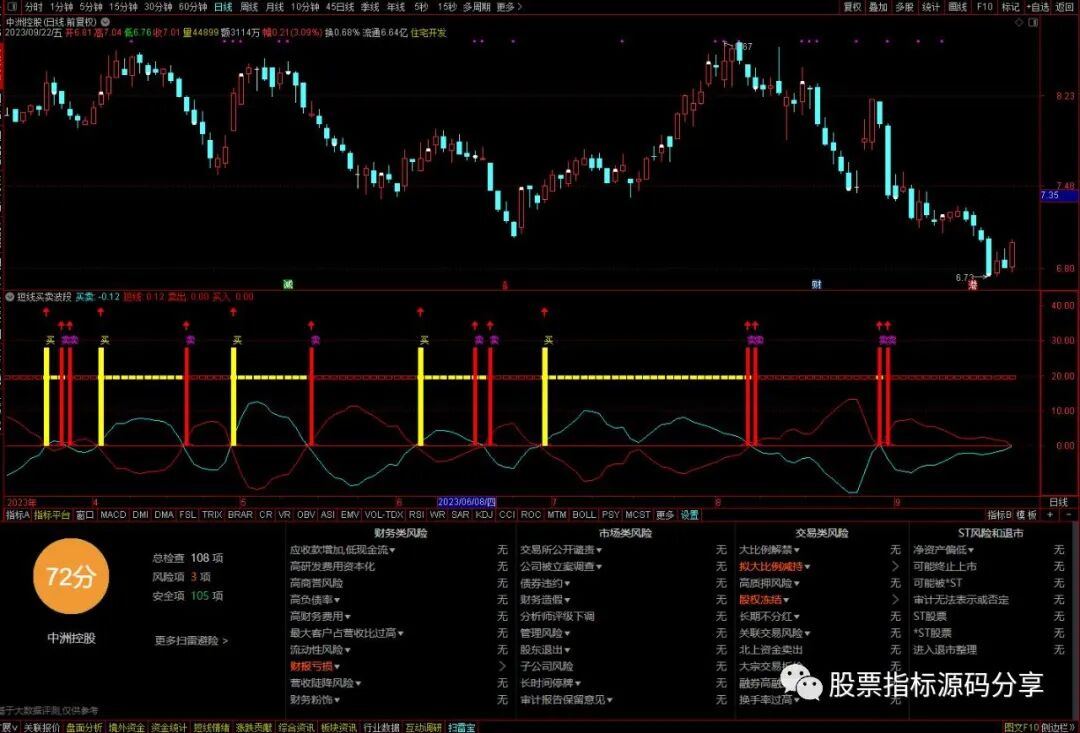
Task: Switch to the 周线 weekly period
Action: coord(249,7)
